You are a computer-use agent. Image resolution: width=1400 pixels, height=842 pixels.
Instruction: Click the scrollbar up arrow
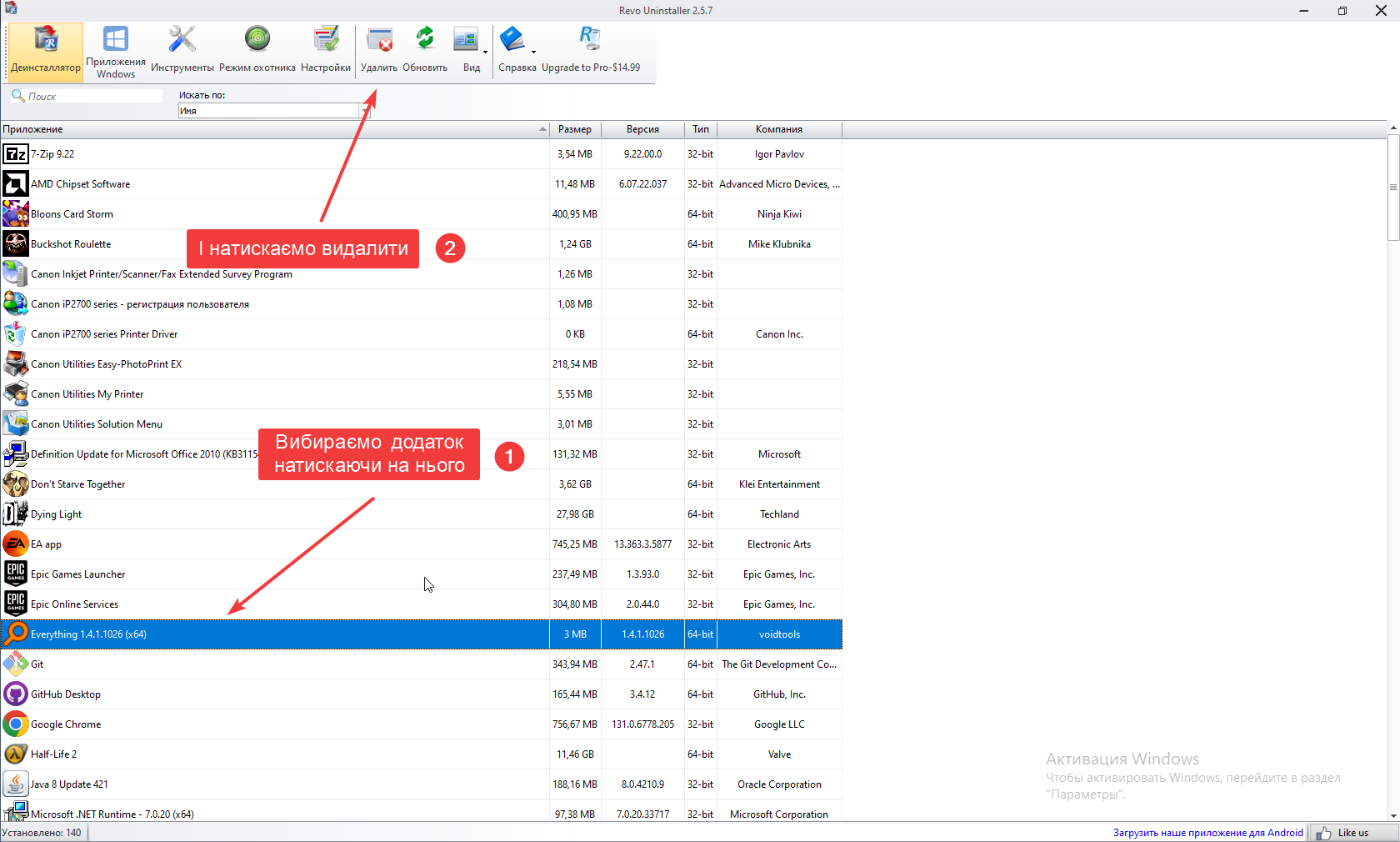click(x=1393, y=128)
